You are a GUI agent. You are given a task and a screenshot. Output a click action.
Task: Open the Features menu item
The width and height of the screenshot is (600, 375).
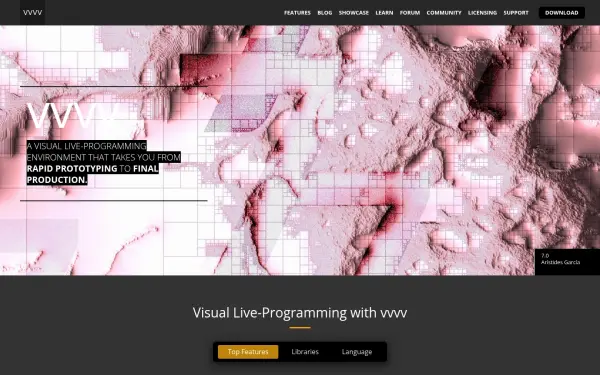click(297, 13)
